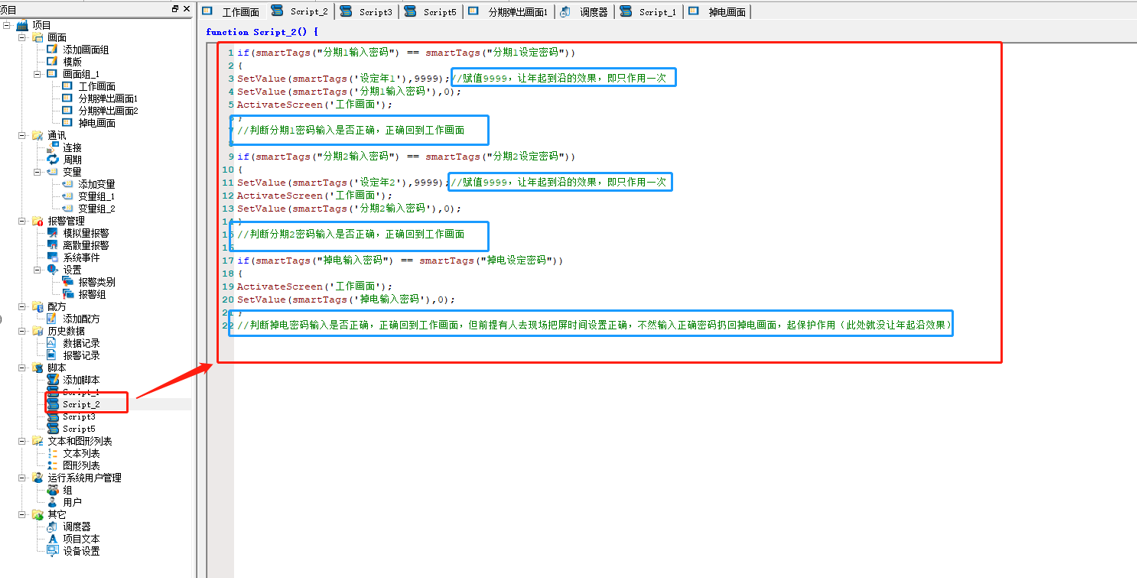The width and height of the screenshot is (1137, 578).
Task: Open 调度器 scheduler in the project tree
Action: coord(77,527)
